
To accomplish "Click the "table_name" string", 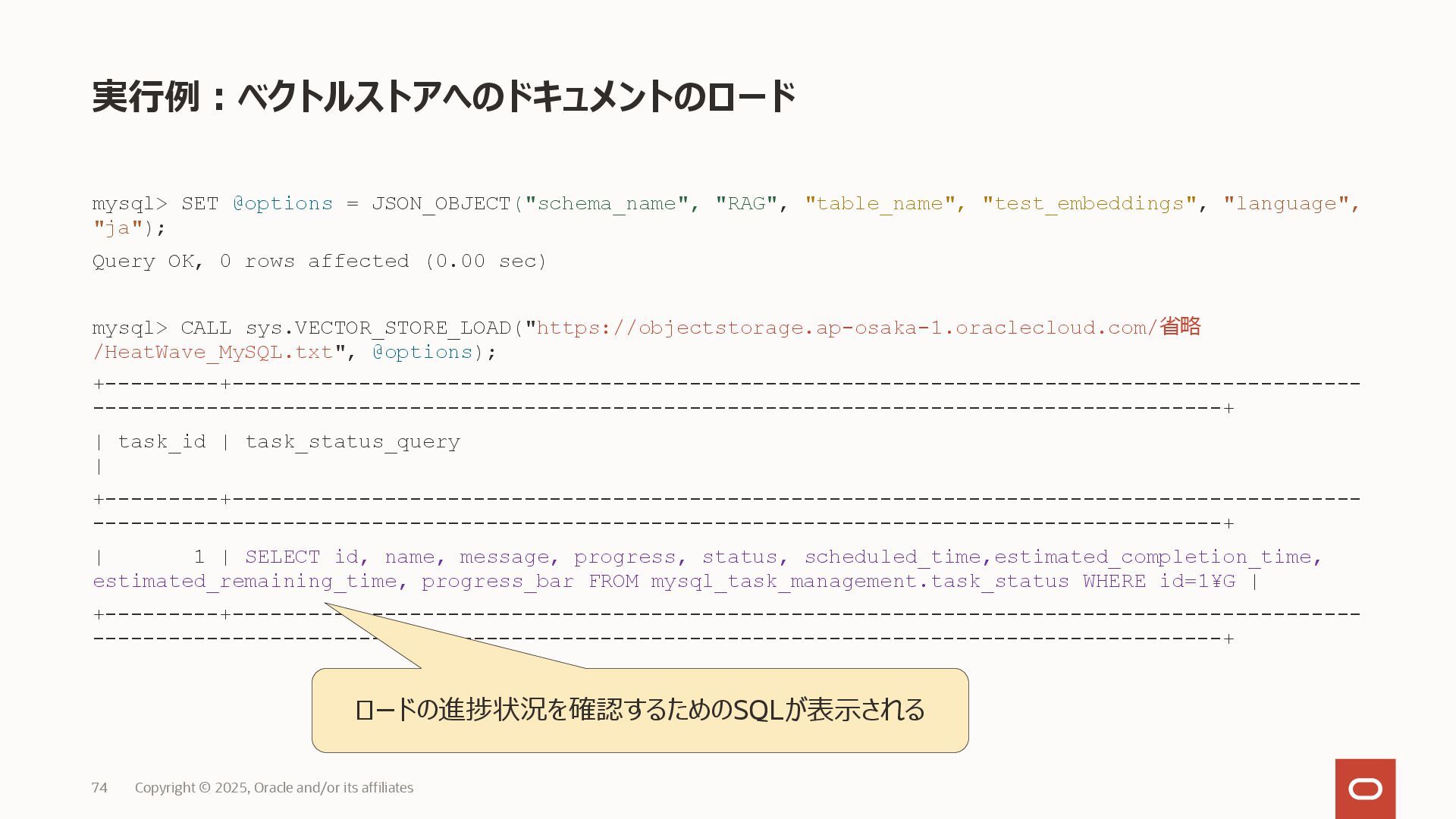I will pyautogui.click(x=880, y=204).
